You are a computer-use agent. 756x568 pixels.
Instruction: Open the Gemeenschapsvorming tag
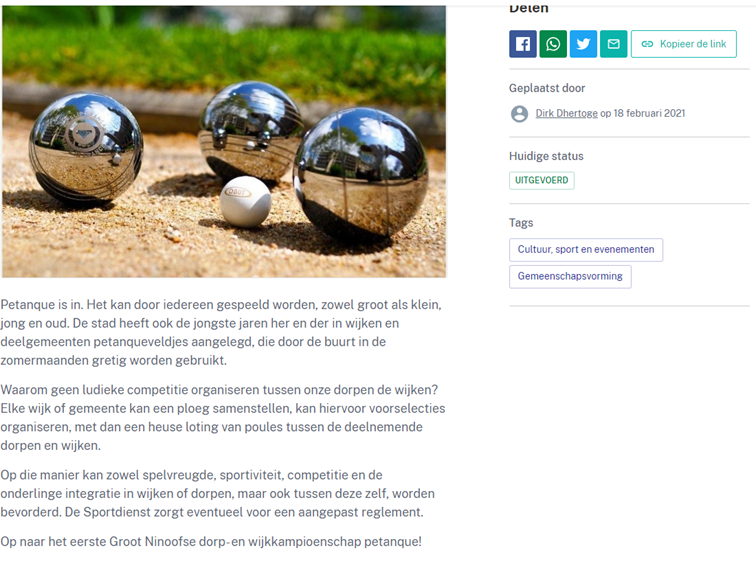coord(570,277)
